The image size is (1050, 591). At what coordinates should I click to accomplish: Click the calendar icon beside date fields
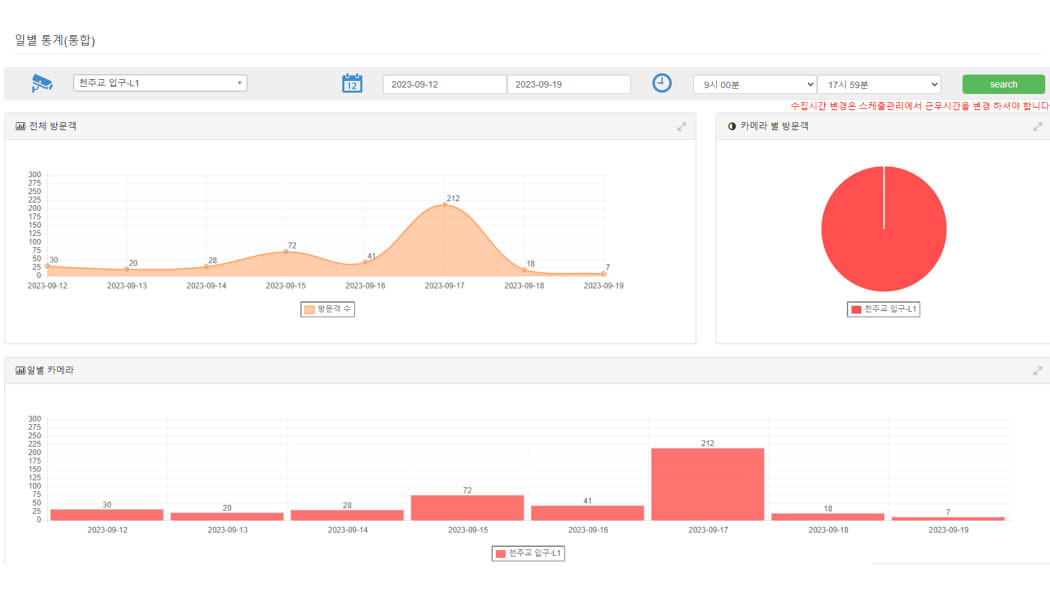point(352,84)
